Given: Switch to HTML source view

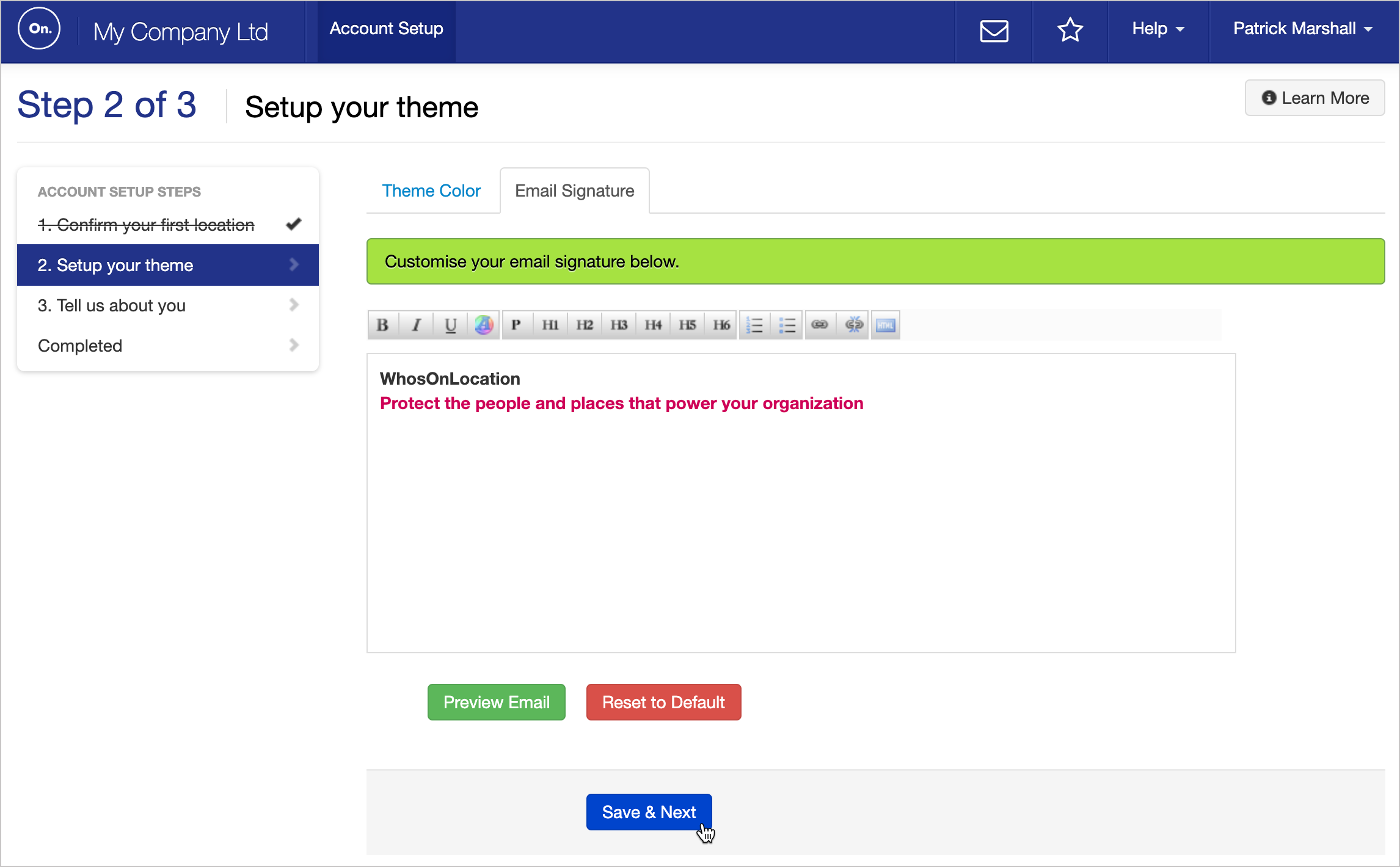Looking at the screenshot, I should pos(886,325).
